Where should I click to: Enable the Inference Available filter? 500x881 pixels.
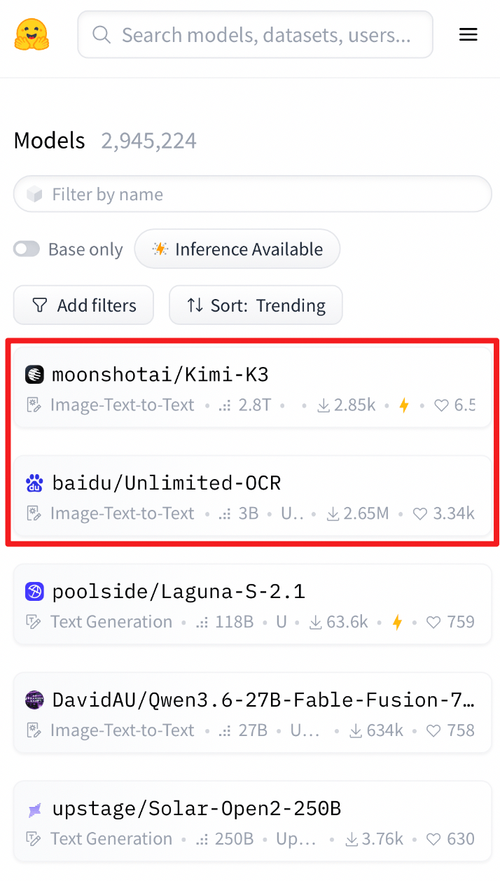(x=237, y=249)
